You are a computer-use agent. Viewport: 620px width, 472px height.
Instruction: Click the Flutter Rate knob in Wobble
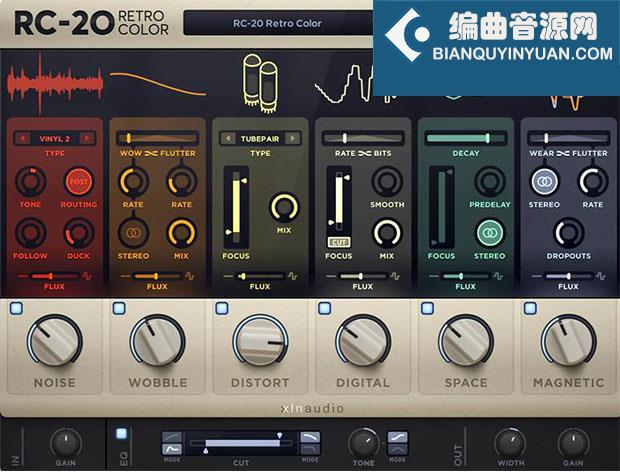(181, 181)
